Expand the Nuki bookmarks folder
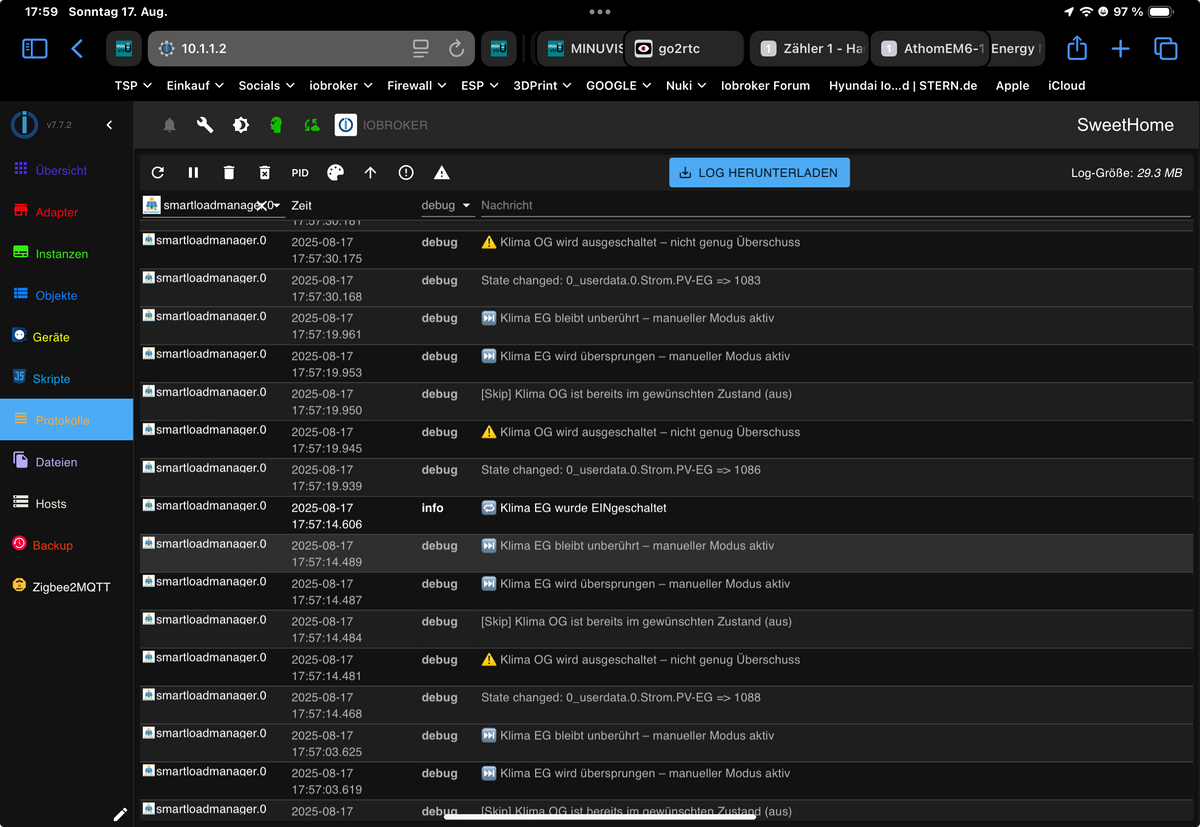The height and width of the screenshot is (827, 1200). point(686,86)
